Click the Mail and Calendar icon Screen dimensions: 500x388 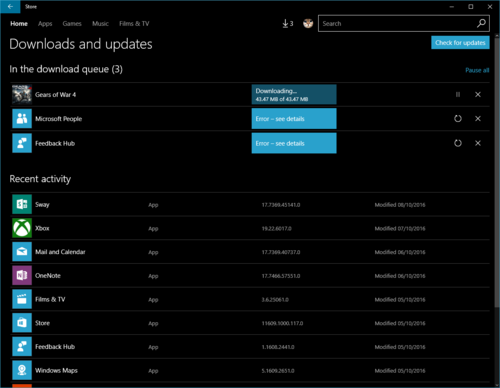coord(22,252)
